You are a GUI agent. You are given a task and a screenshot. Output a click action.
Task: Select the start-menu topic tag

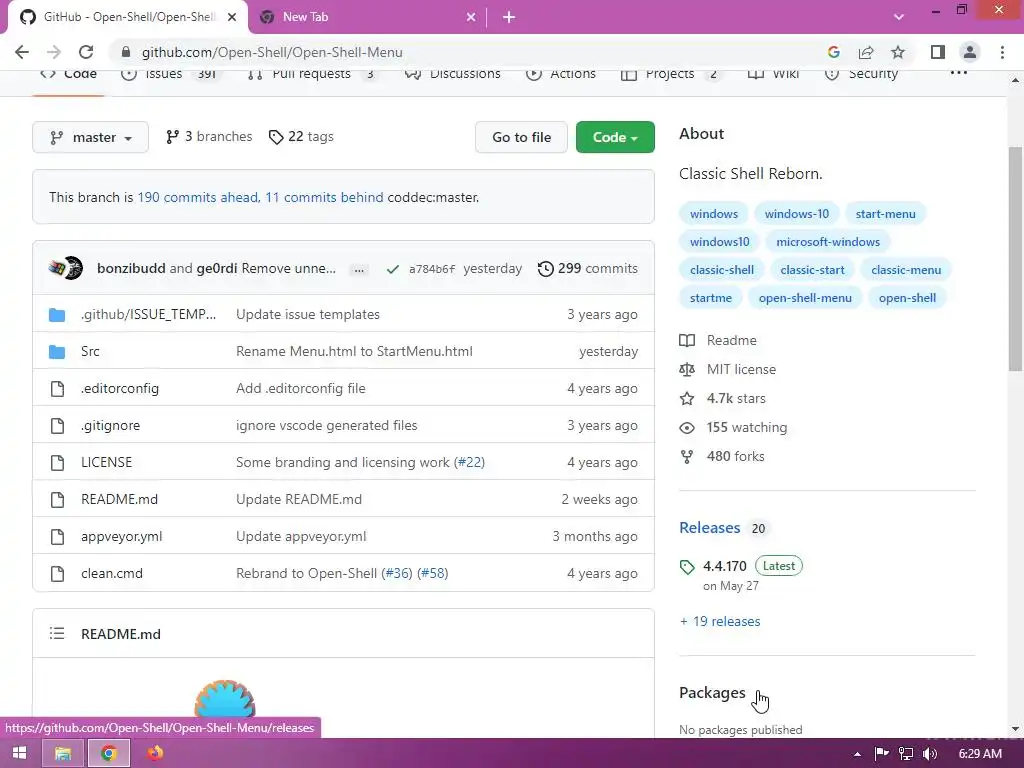[x=886, y=214]
